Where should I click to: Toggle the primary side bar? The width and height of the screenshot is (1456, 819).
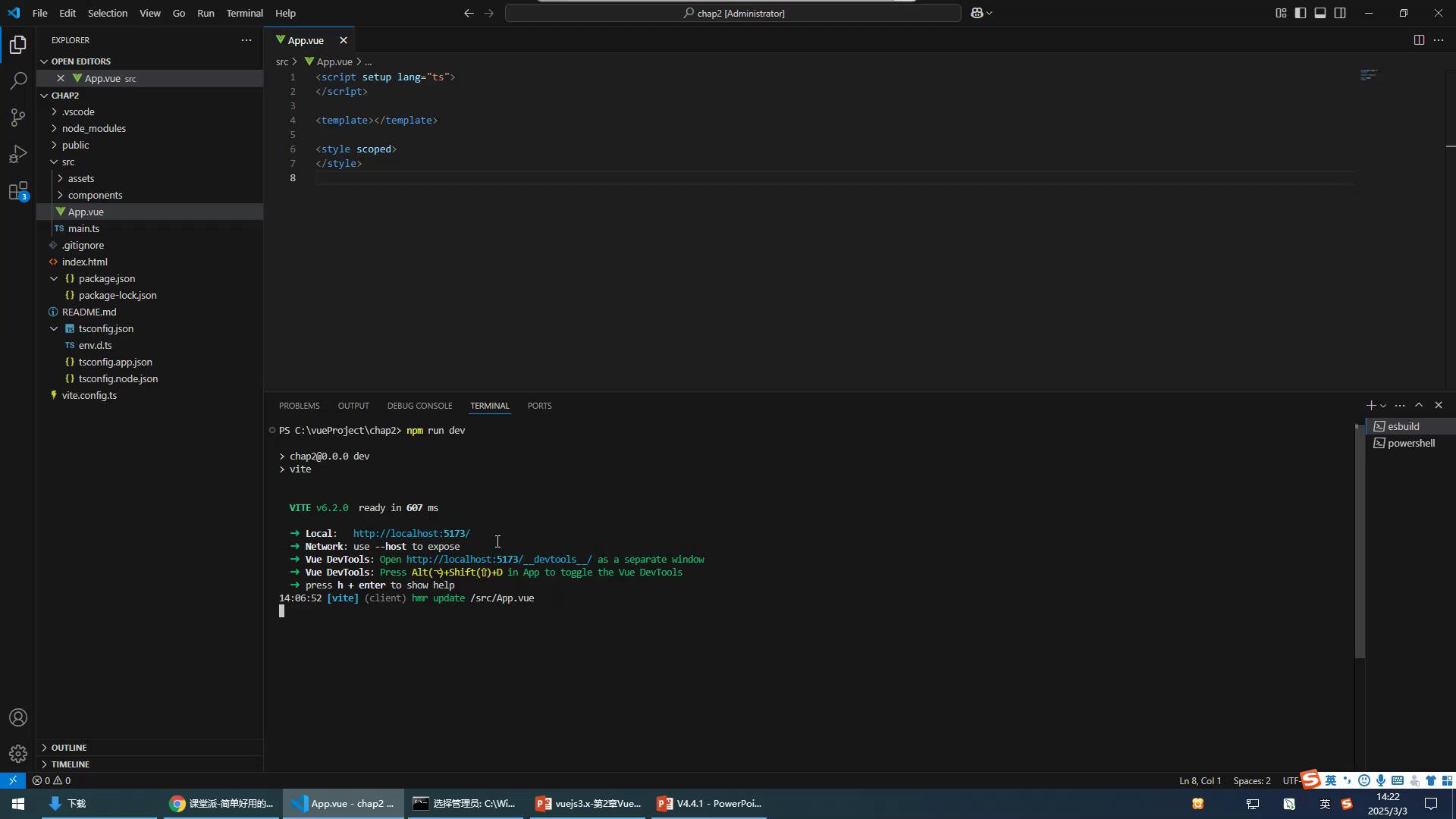coord(1301,13)
